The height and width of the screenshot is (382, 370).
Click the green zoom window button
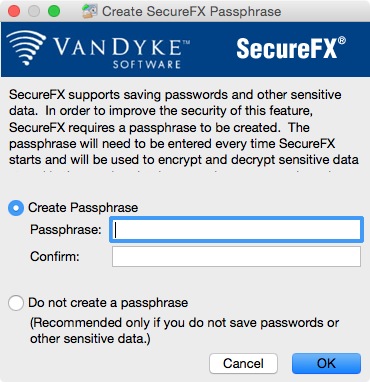click(54, 11)
